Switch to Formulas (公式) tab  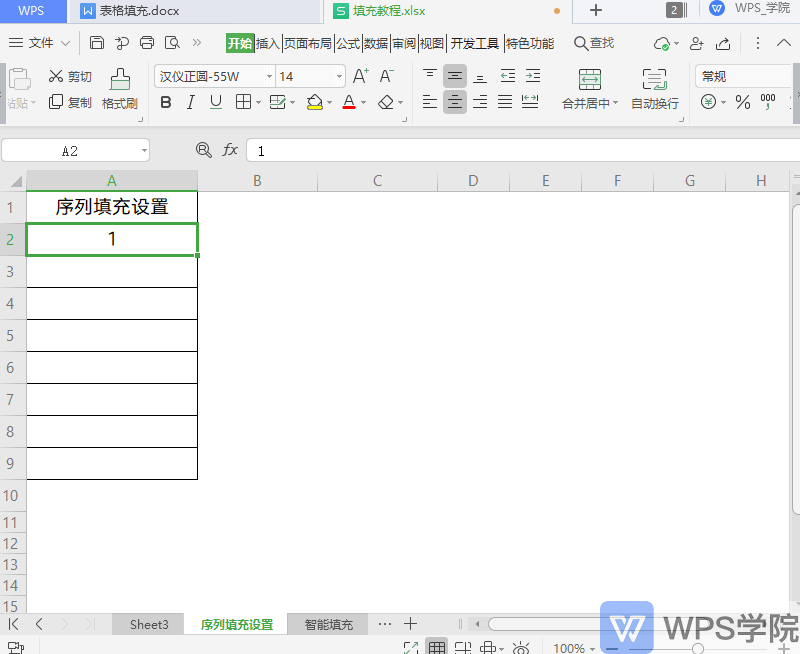(348, 44)
